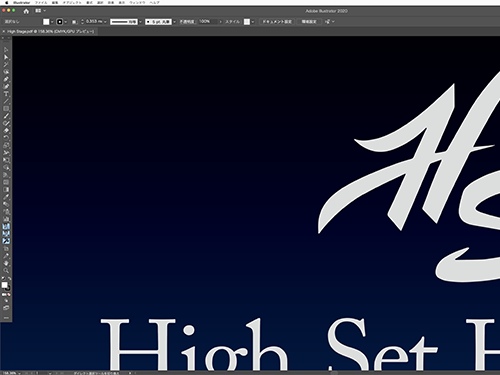This screenshot has height=375, width=500.
Task: Open fill color dropdown arrow
Action: [52, 22]
